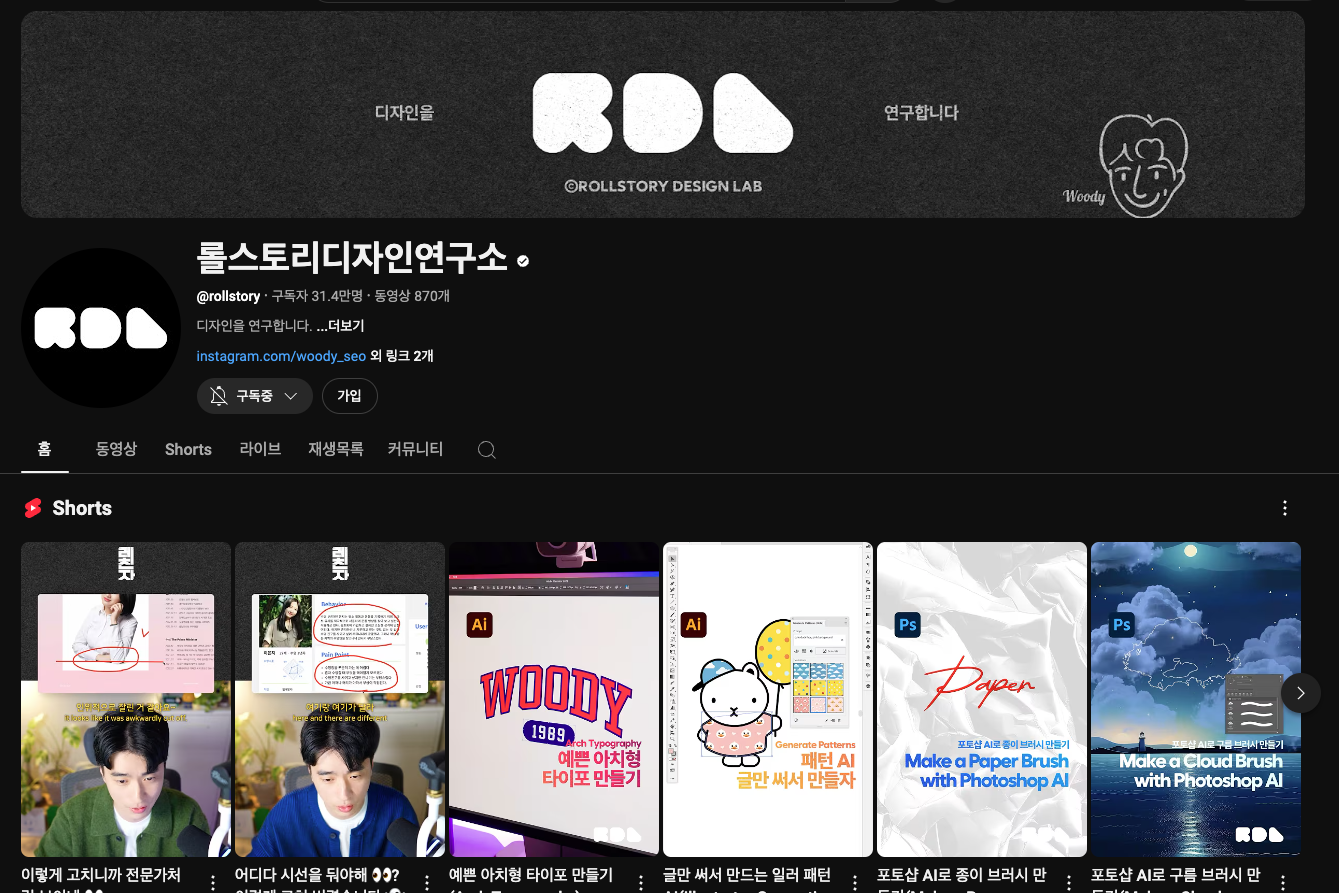Click the title 예쁜 아치형 타이포 만들기
This screenshot has height=893, width=1339.
pos(531,876)
